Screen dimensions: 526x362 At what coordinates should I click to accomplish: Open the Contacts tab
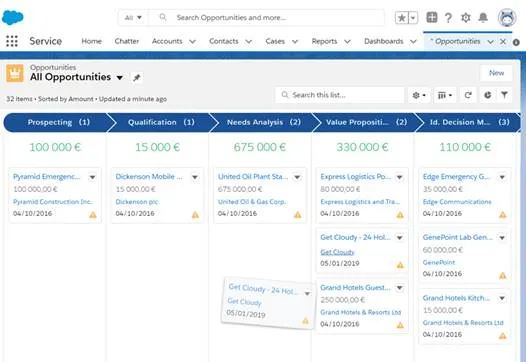coord(224,41)
